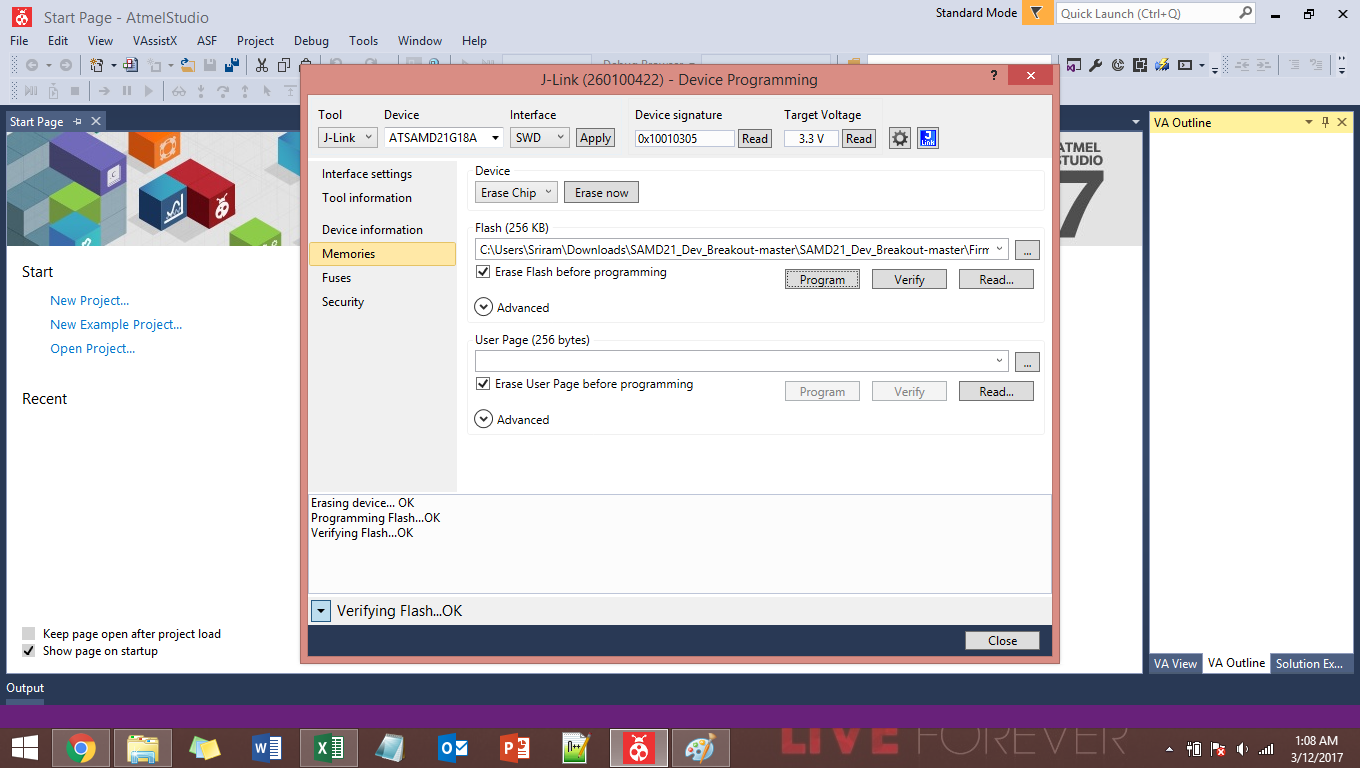Click the chip Device Pack Manager icon
The image size is (1360, 768).
click(1140, 65)
